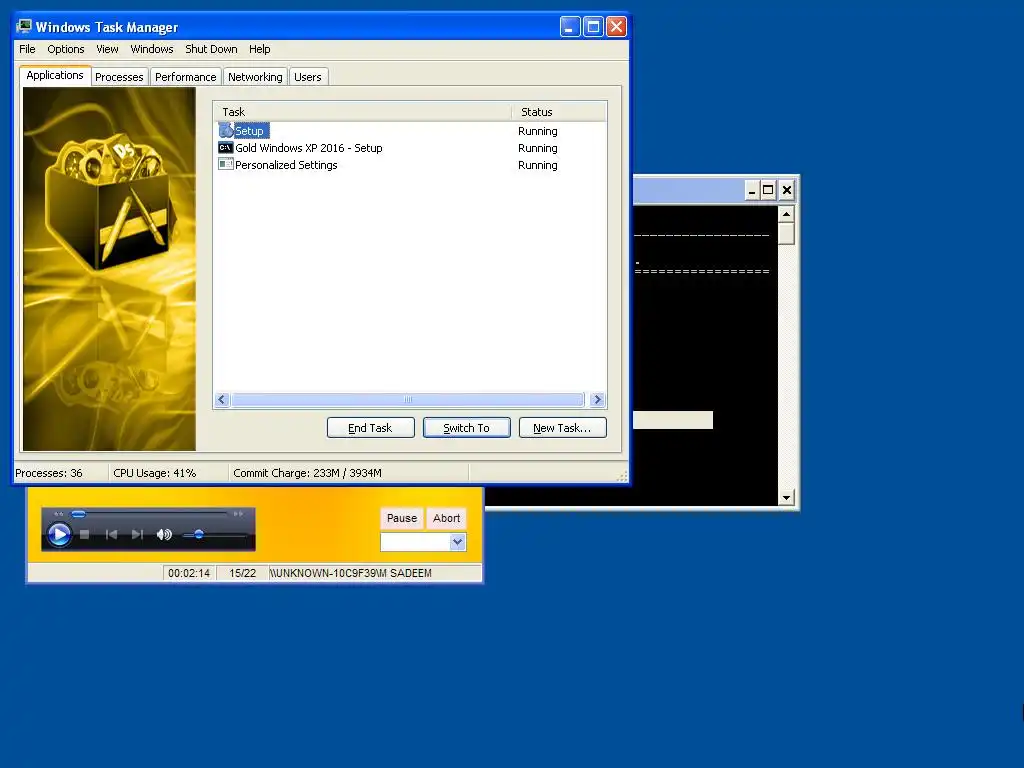The height and width of the screenshot is (768, 1024).
Task: Click the '\\UNKNOWN-10C9F39\M SADEEM' status text
Action: [x=351, y=573]
